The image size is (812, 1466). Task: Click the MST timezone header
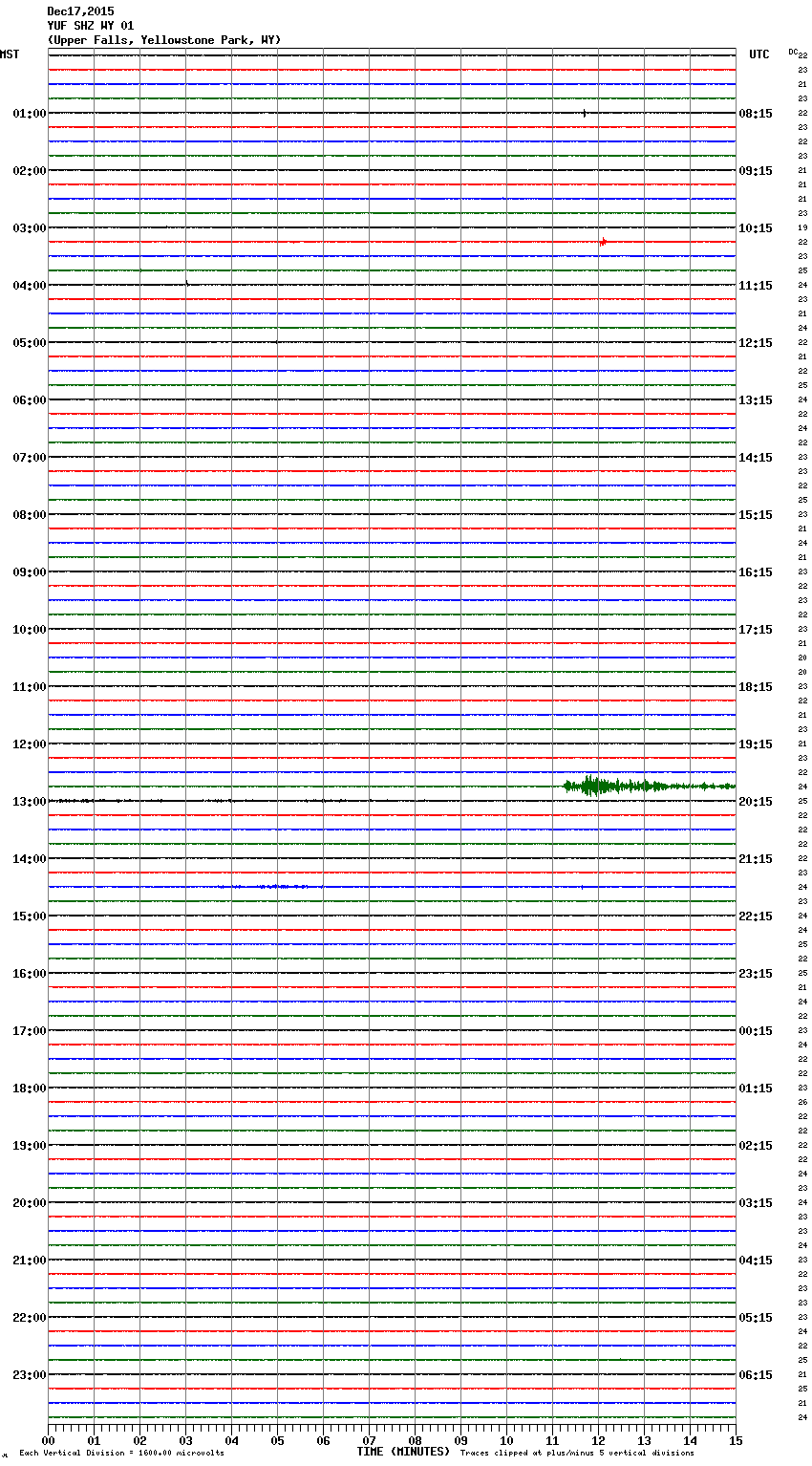point(10,54)
